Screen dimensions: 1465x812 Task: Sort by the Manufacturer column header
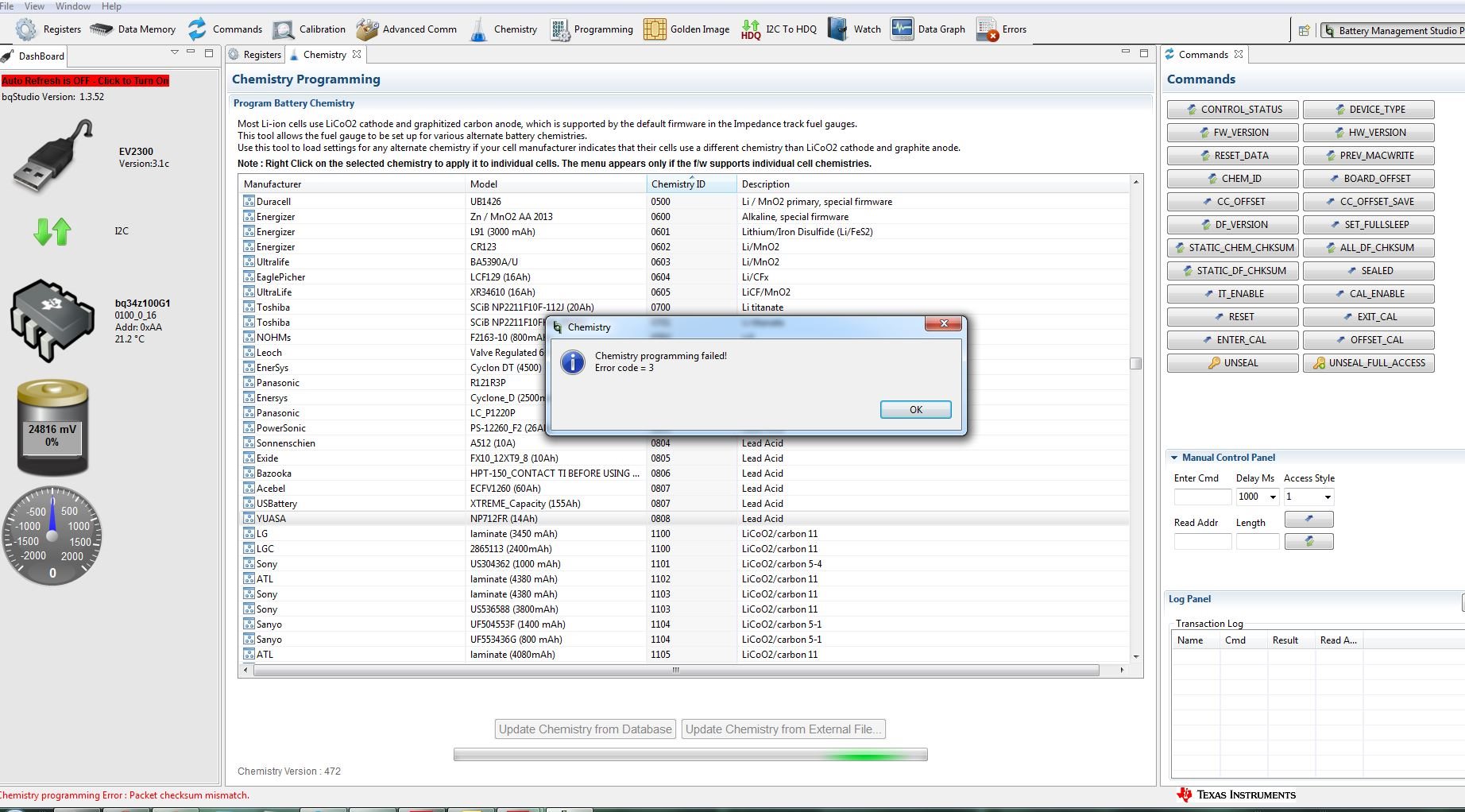[x=352, y=184]
